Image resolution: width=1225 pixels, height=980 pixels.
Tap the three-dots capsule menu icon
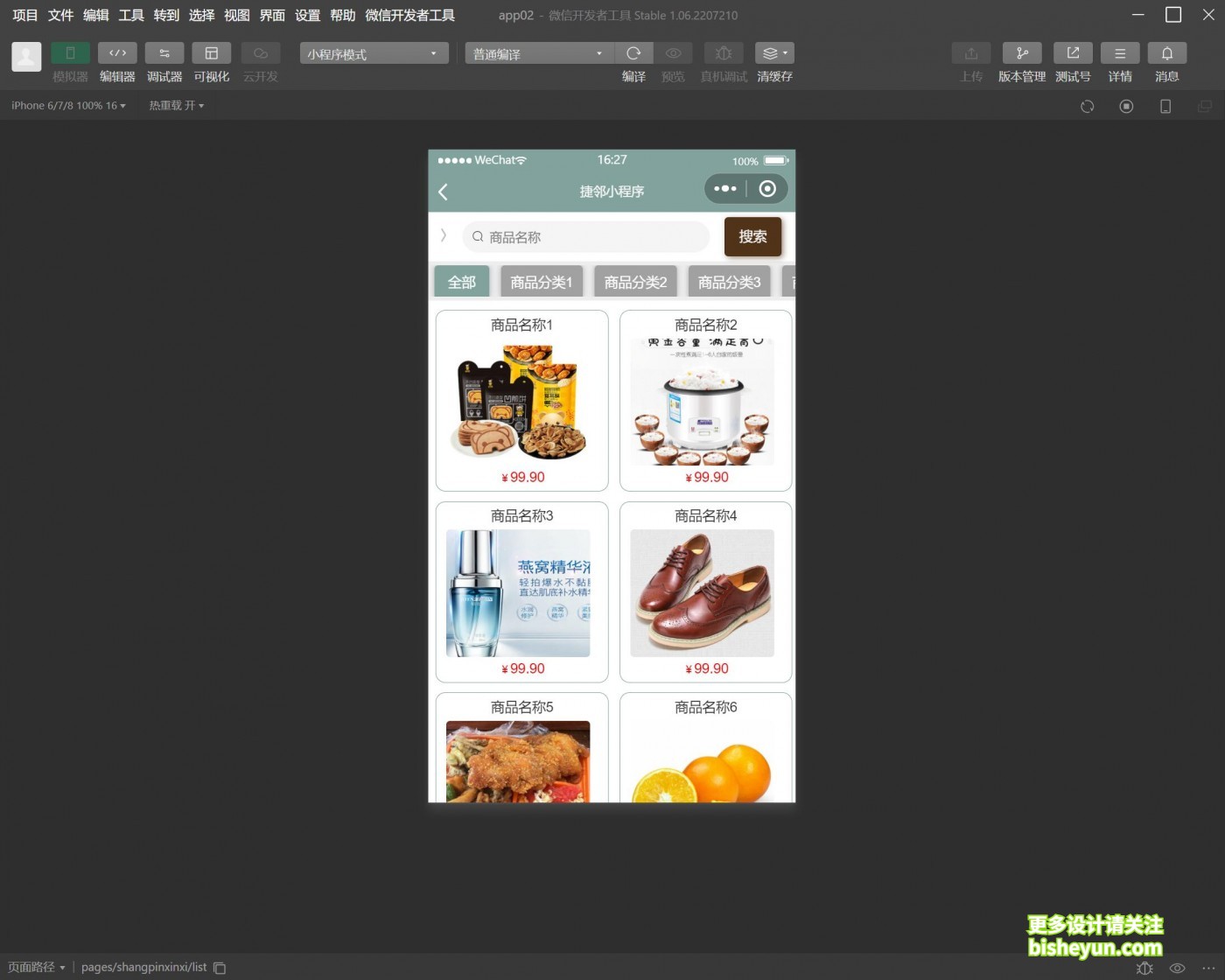(724, 188)
